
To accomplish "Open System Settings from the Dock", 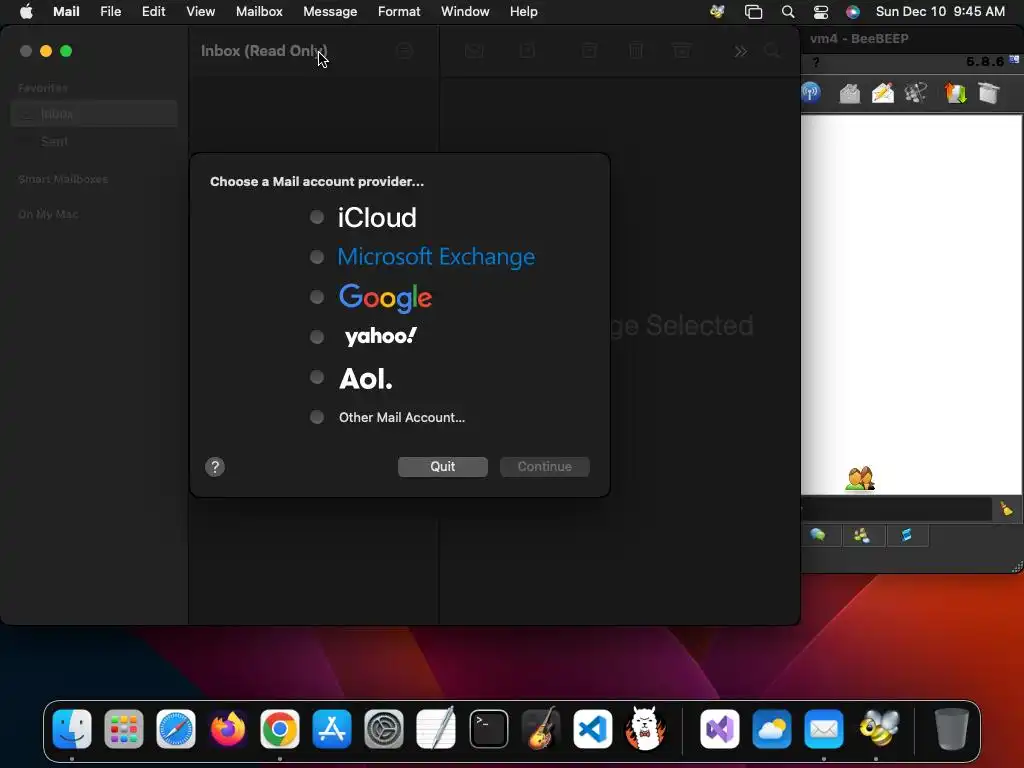I will pos(384,729).
